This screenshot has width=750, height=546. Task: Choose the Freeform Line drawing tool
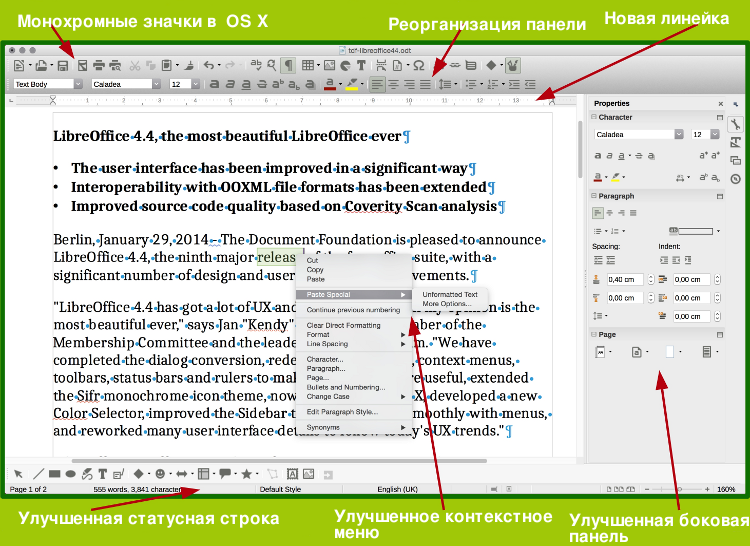(87, 474)
